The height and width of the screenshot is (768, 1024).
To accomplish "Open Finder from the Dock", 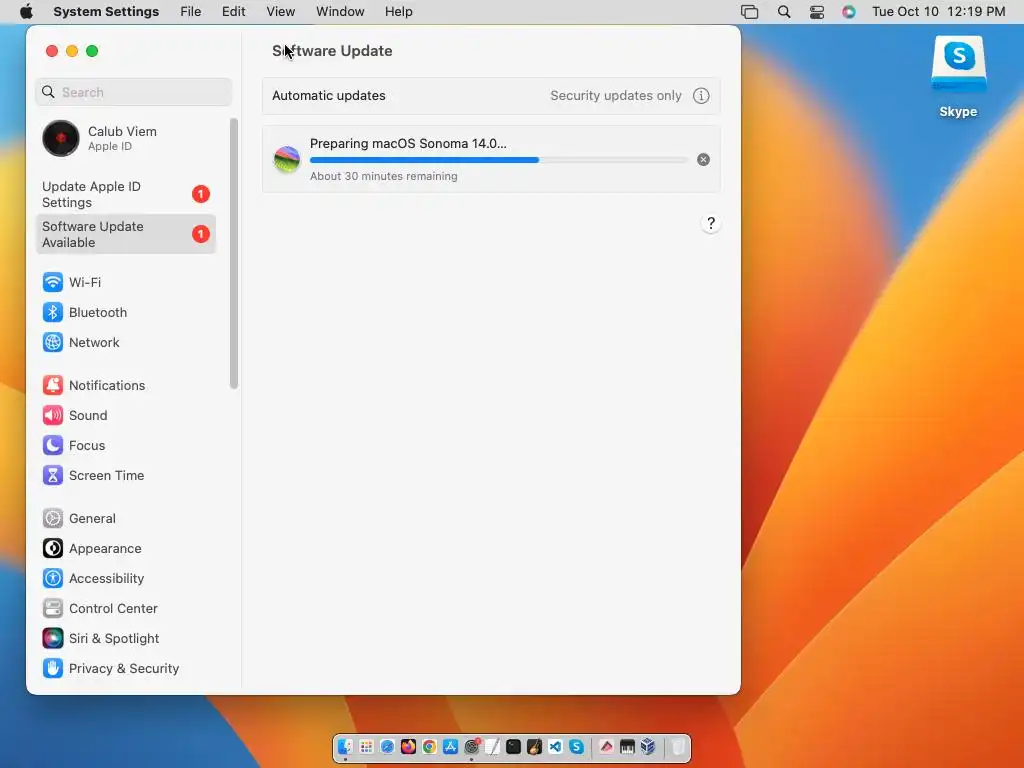I will tap(345, 746).
